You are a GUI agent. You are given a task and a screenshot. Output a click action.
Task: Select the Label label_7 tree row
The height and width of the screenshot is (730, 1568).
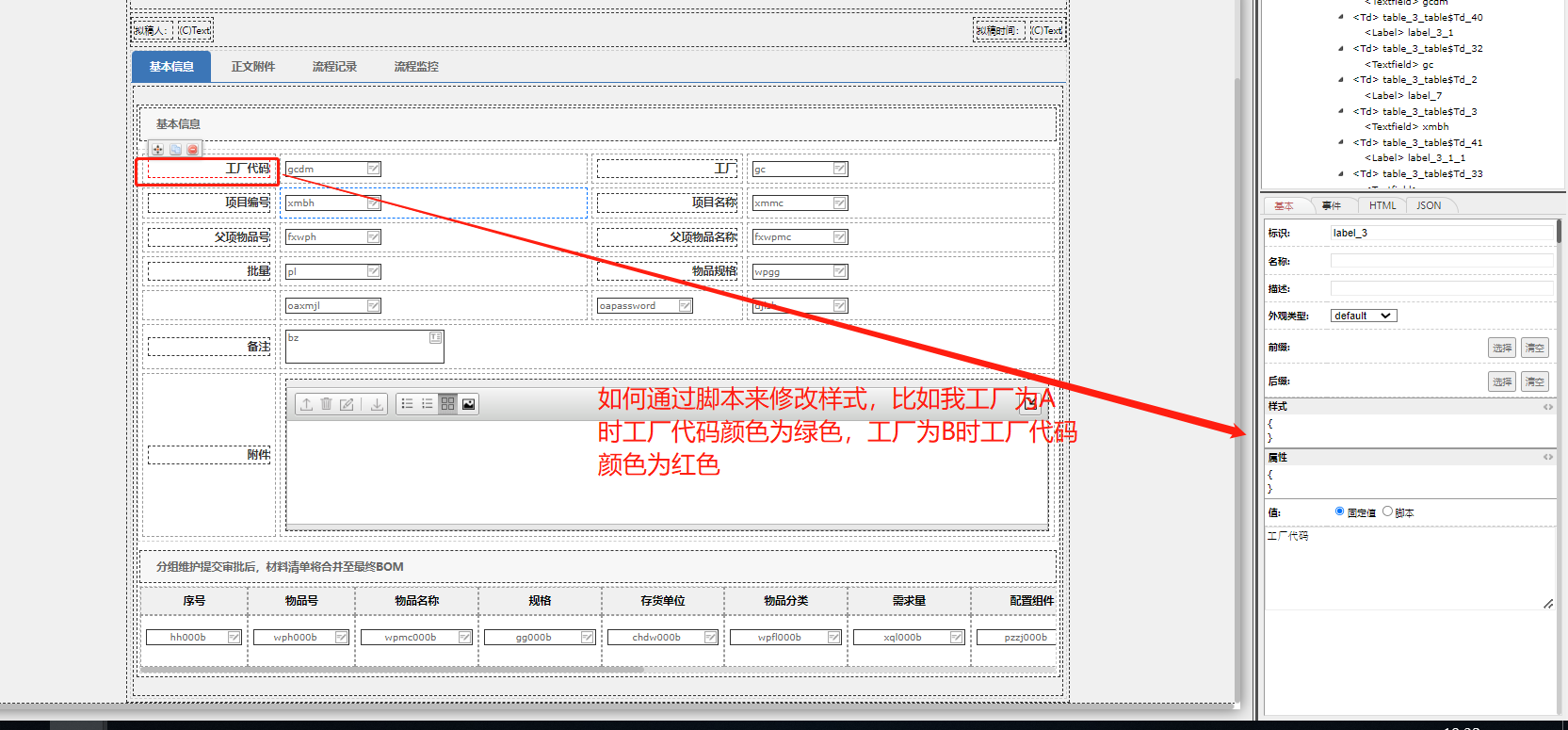[x=1403, y=95]
